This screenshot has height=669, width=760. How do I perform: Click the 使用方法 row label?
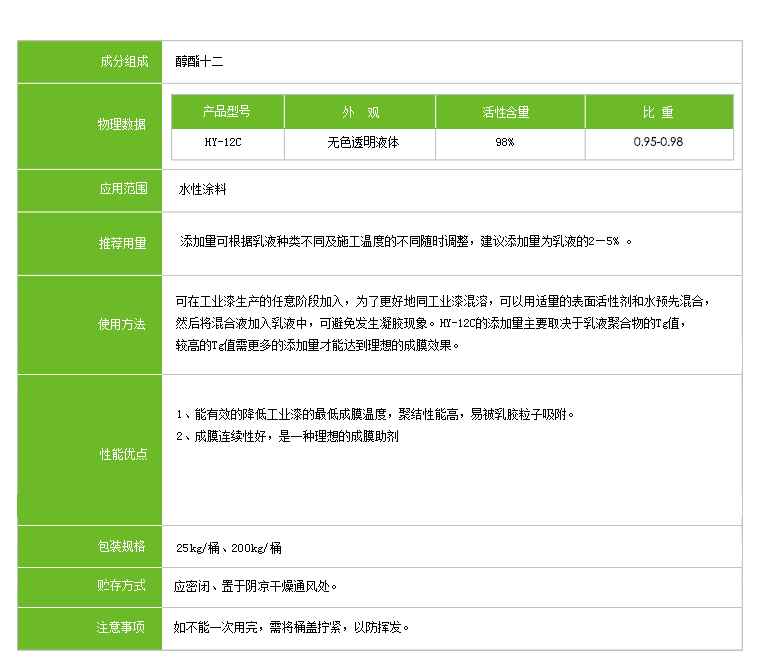tap(122, 324)
